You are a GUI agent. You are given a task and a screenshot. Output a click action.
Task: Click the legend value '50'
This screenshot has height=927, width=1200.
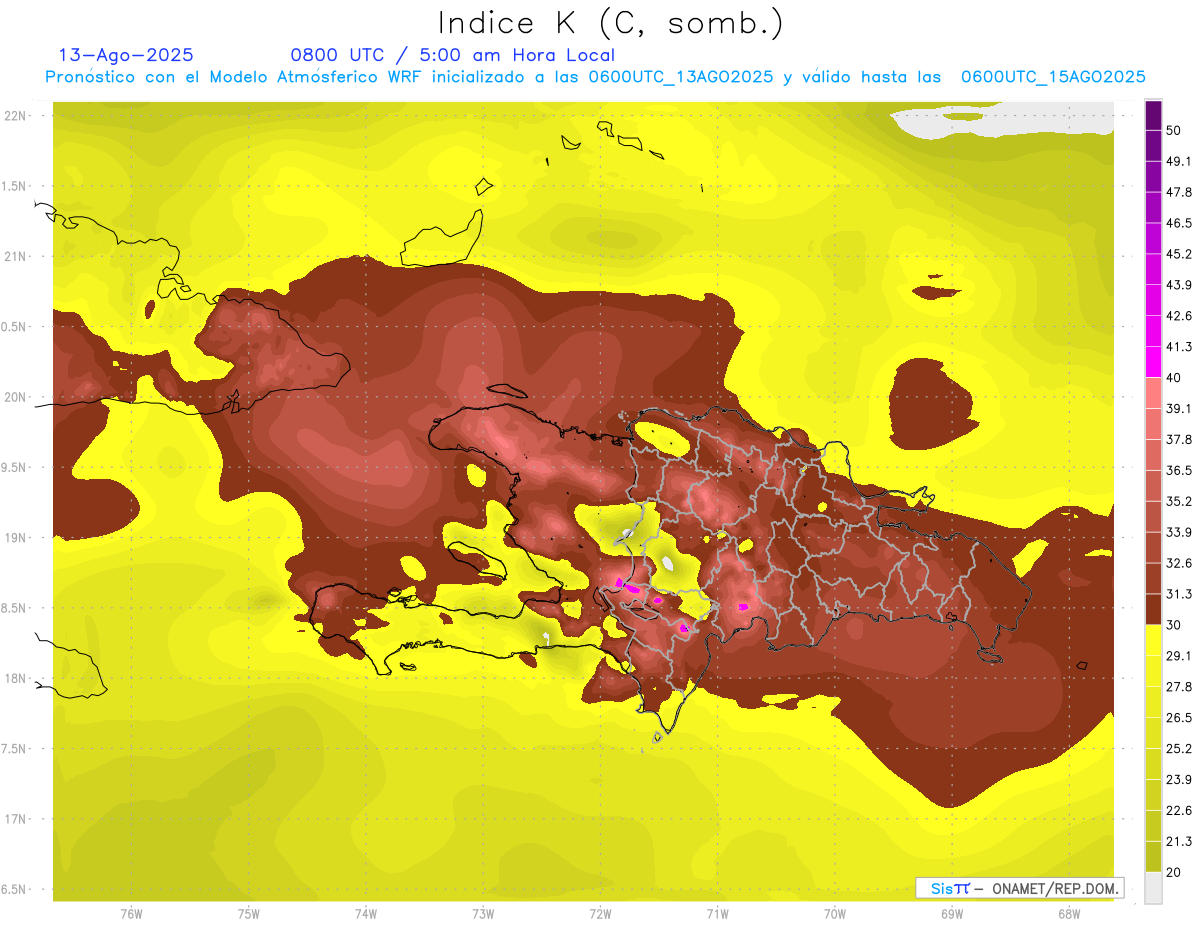(x=1175, y=131)
